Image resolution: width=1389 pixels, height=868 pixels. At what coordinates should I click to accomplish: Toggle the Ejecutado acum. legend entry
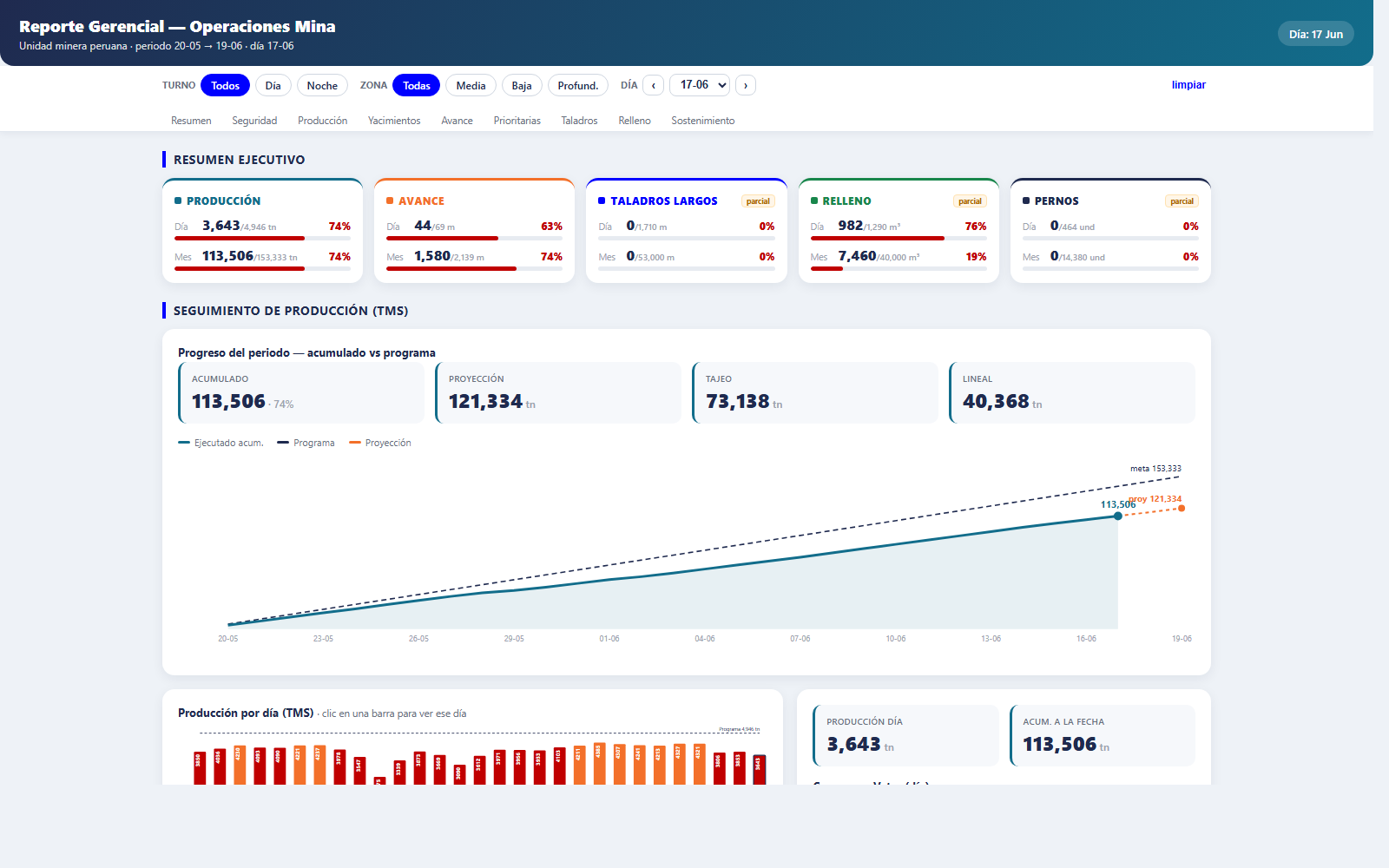pos(221,443)
